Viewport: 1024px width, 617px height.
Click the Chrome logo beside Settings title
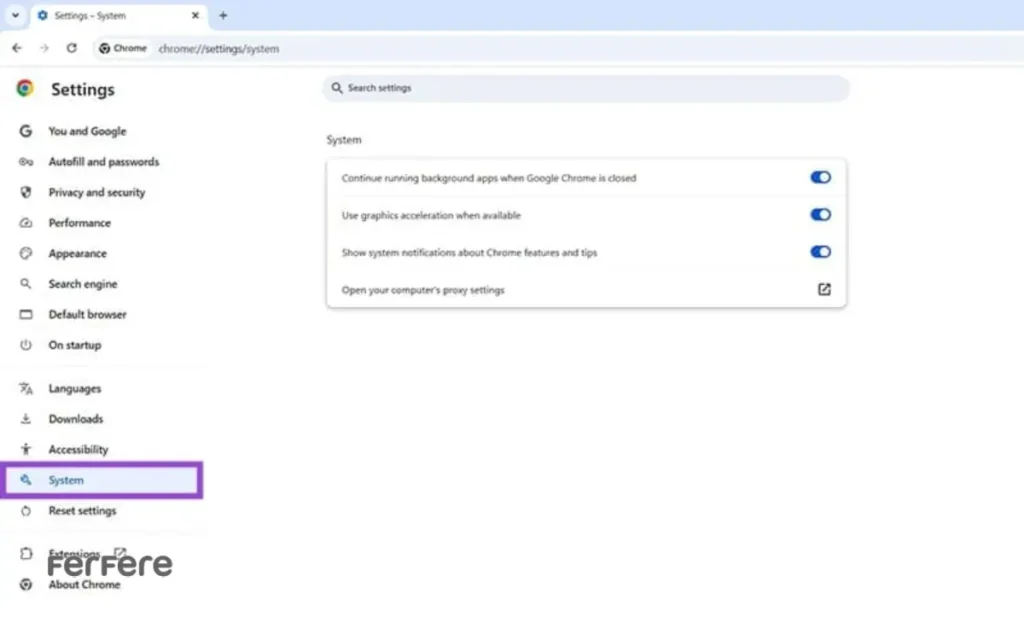coord(25,89)
